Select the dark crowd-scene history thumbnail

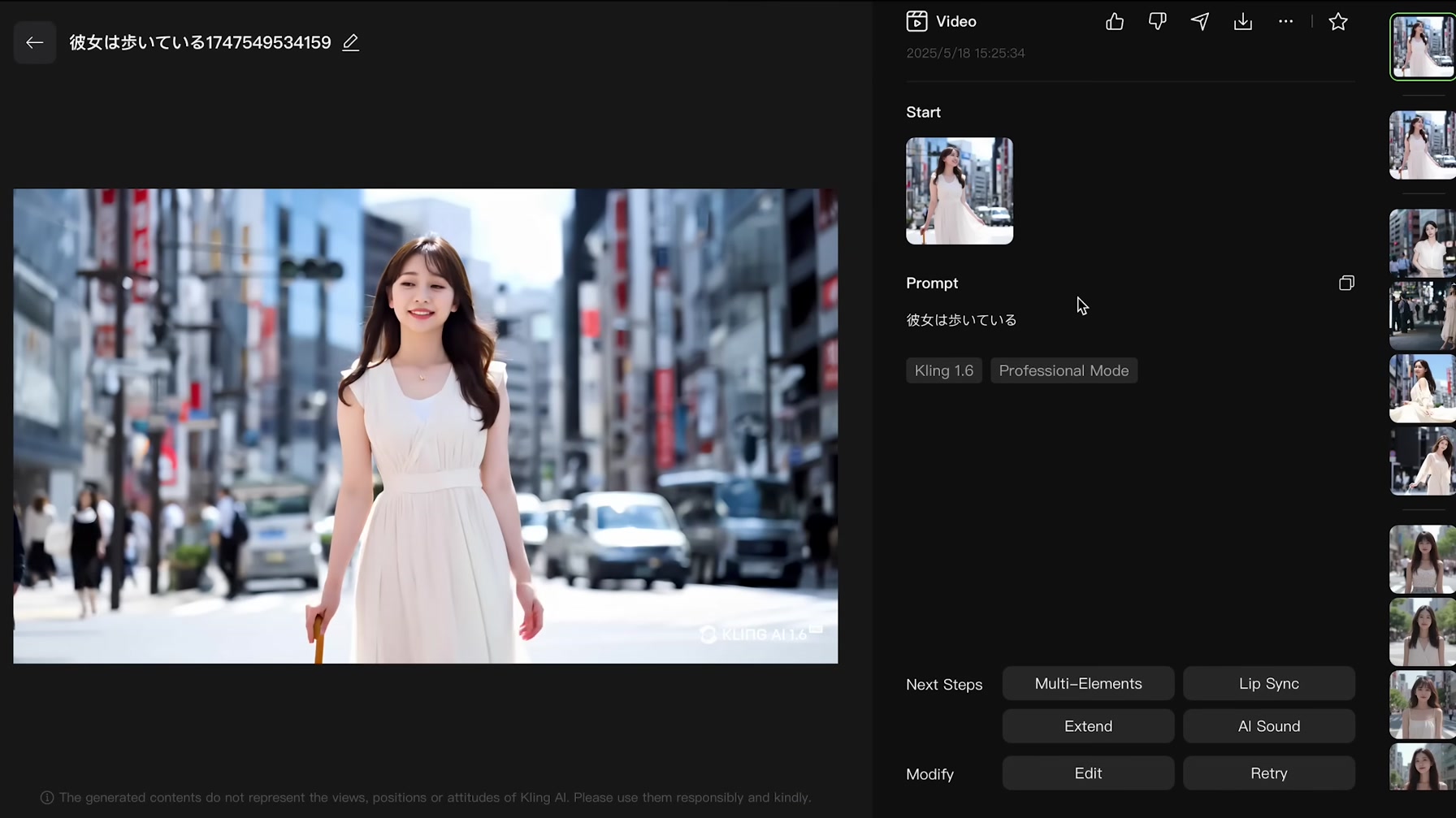[1422, 316]
